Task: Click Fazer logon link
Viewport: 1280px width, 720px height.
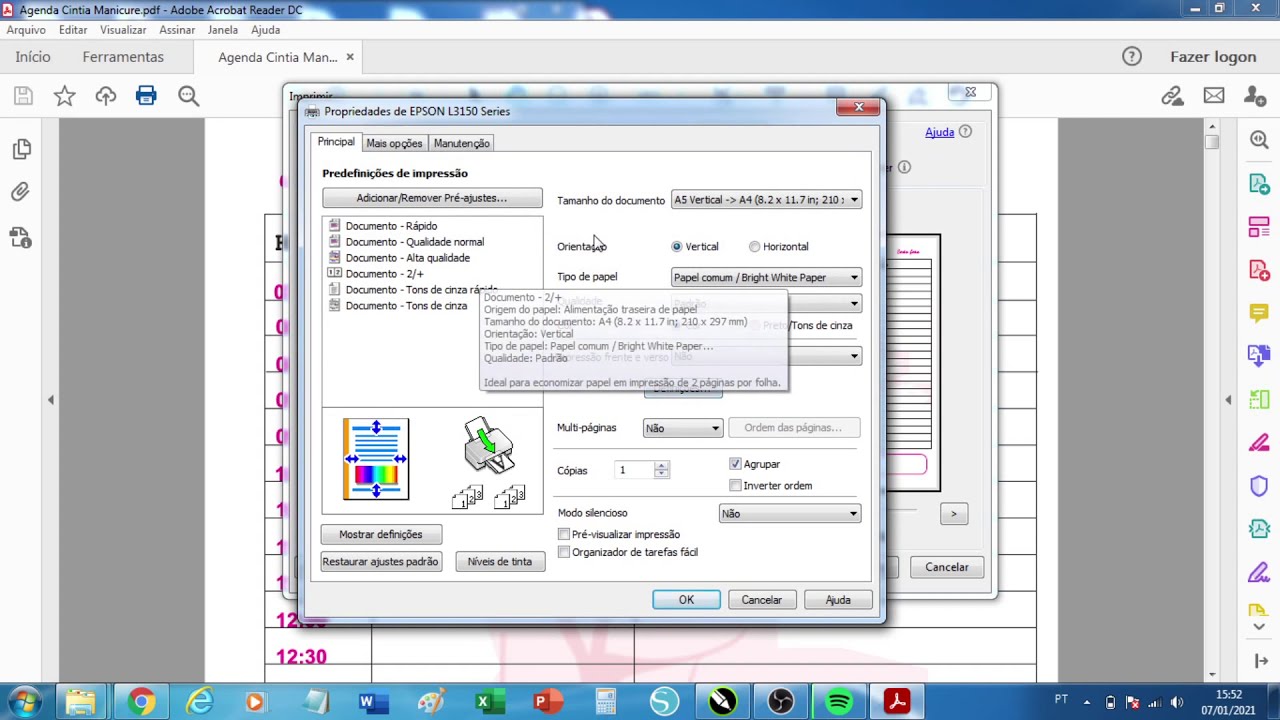Action: pos(1213,57)
